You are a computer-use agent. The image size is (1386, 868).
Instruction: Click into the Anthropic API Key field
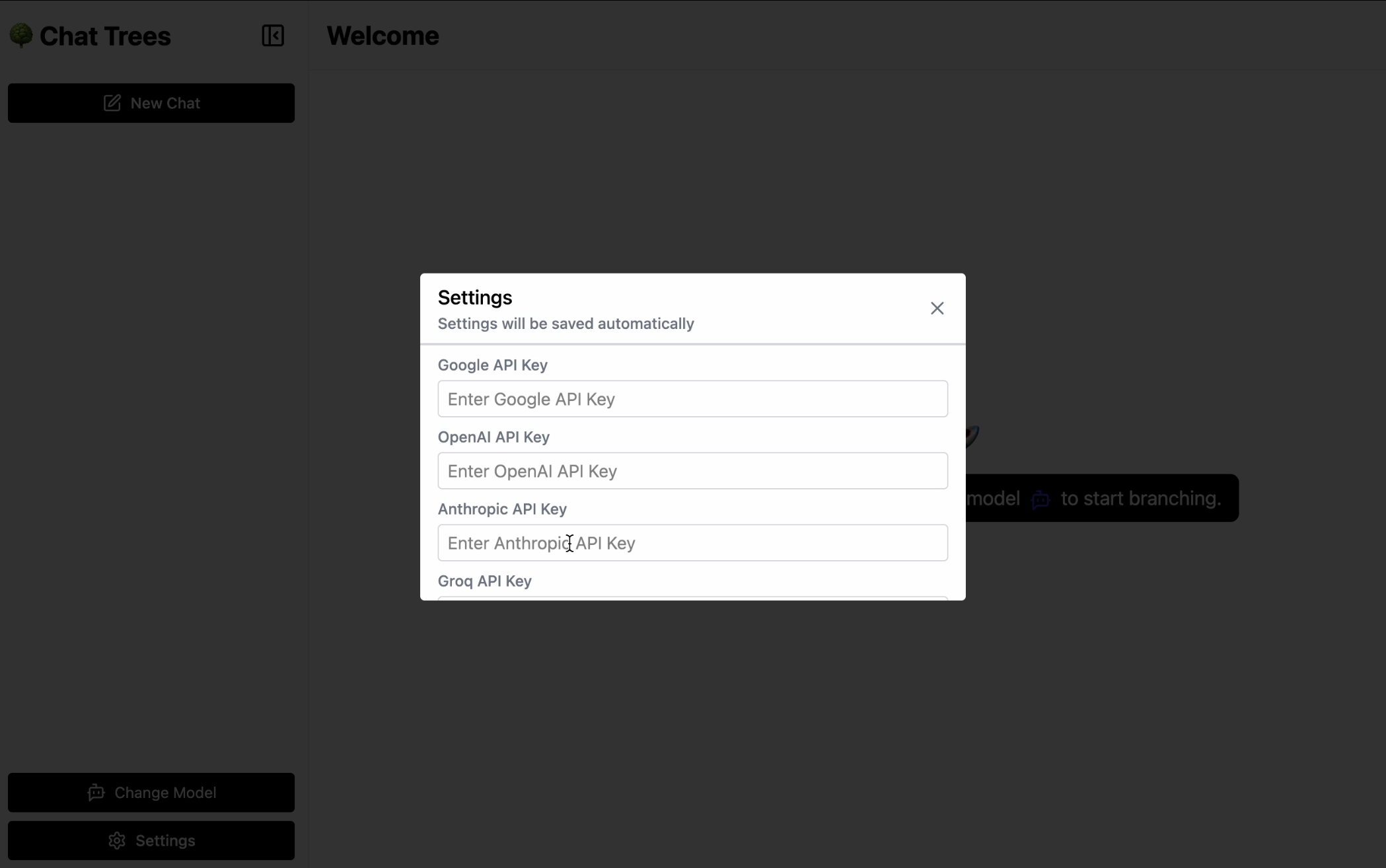click(692, 543)
